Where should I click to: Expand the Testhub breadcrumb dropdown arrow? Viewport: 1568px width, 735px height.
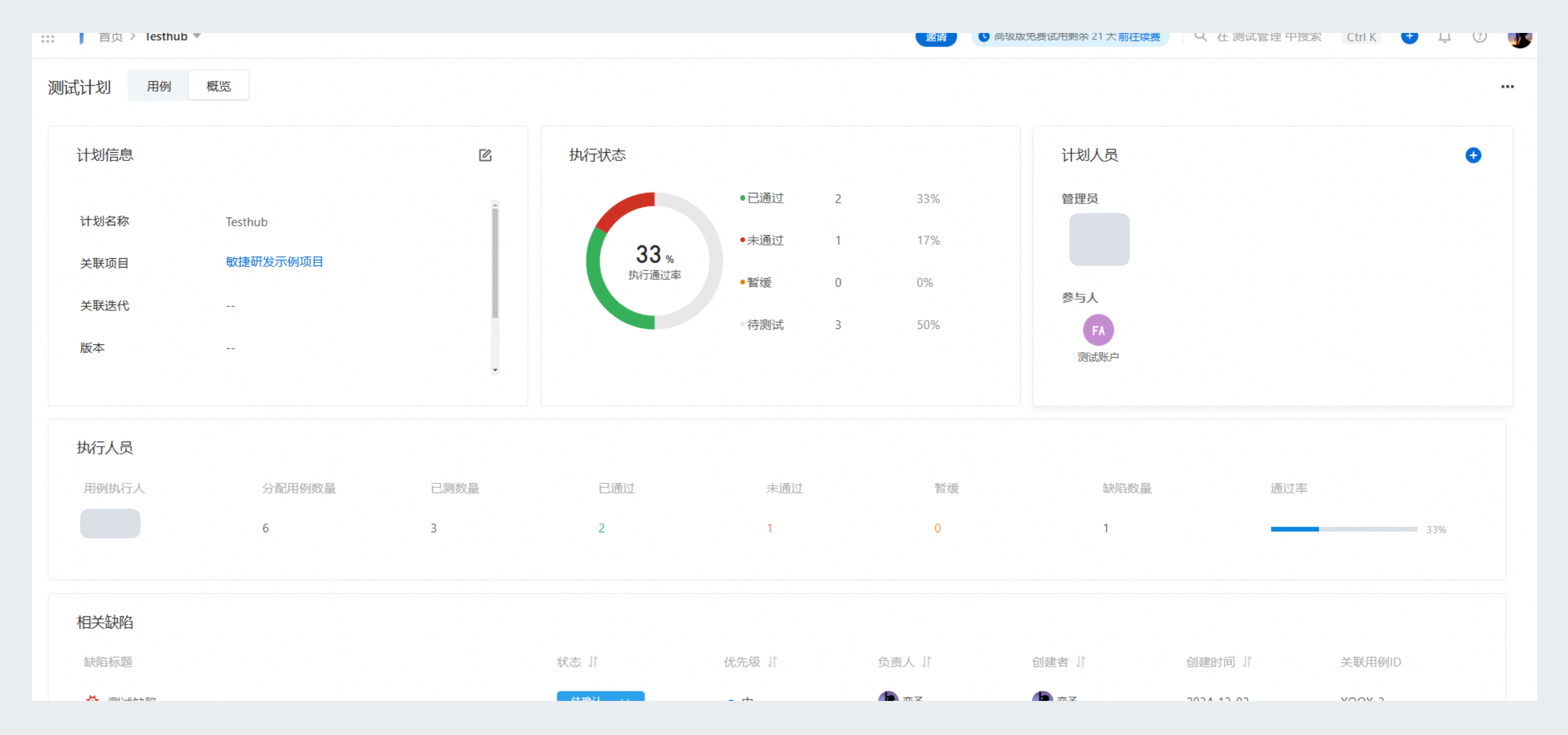[x=197, y=36]
